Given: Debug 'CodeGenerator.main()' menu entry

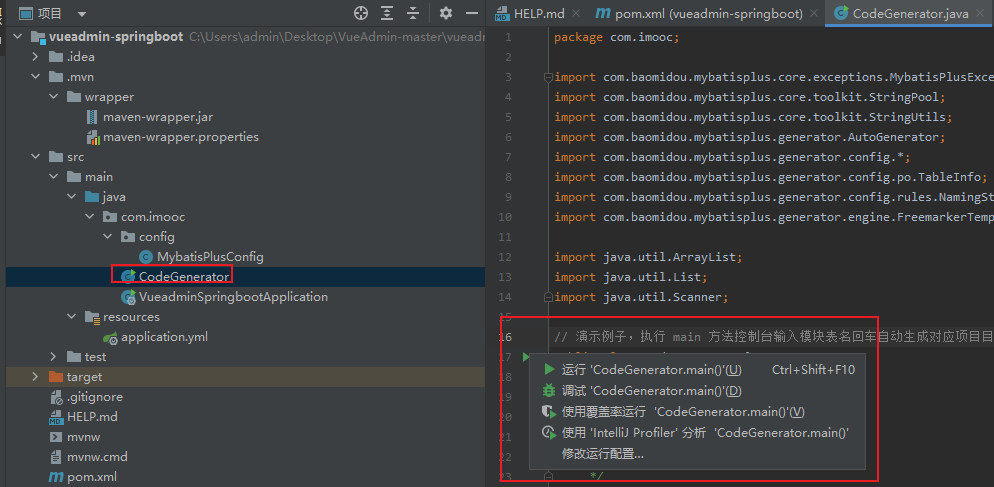Looking at the screenshot, I should tap(697, 391).
